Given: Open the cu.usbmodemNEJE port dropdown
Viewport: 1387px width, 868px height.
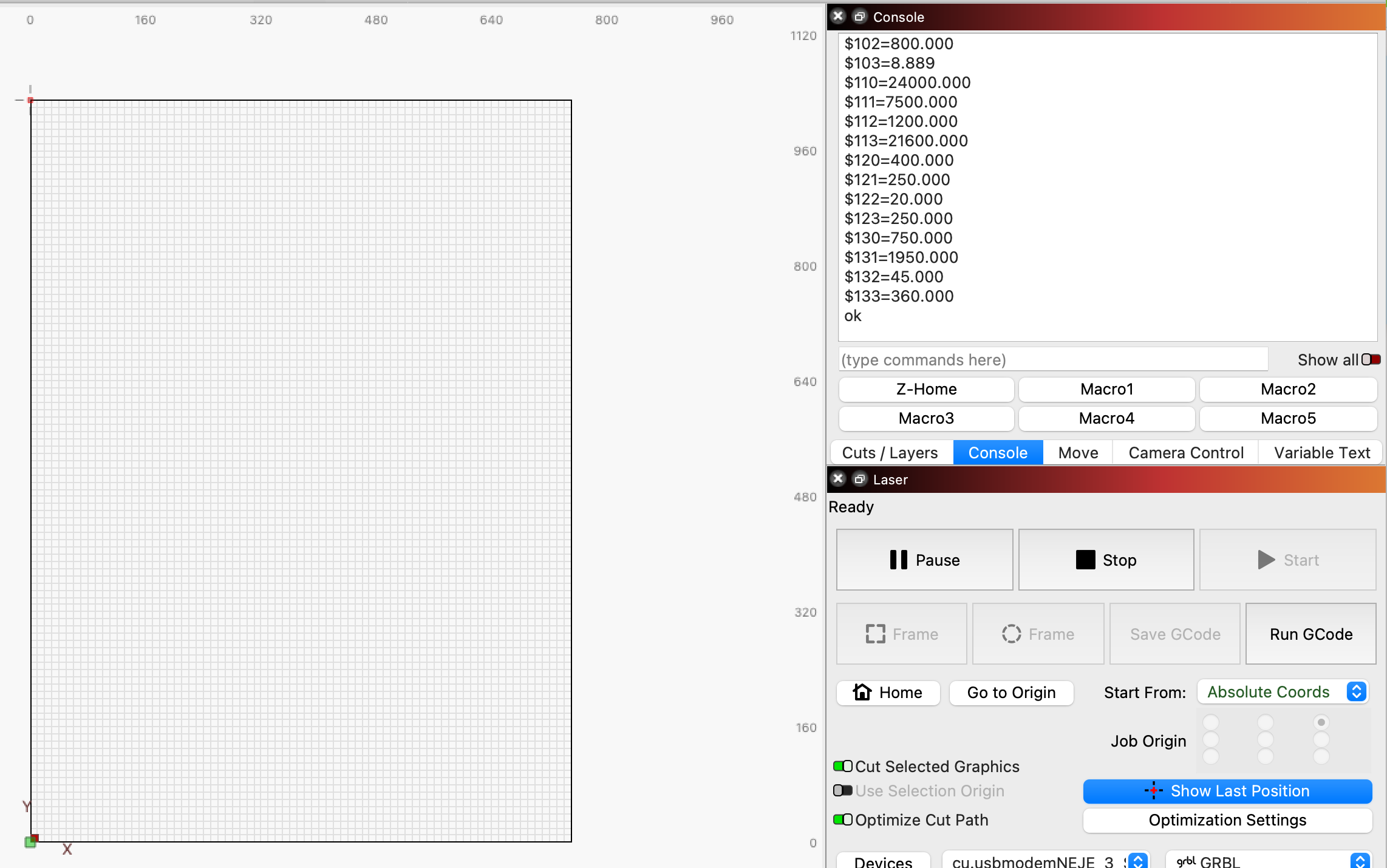Looking at the screenshot, I should pyautogui.click(x=1043, y=861).
